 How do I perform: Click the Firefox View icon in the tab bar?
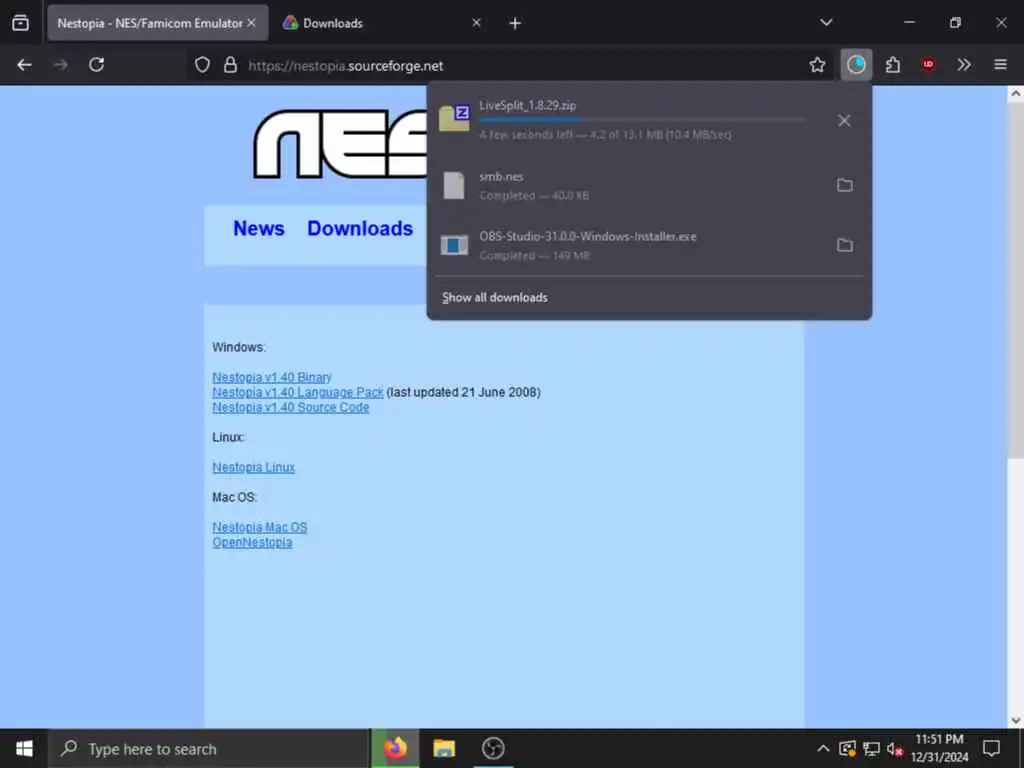coord(20,23)
